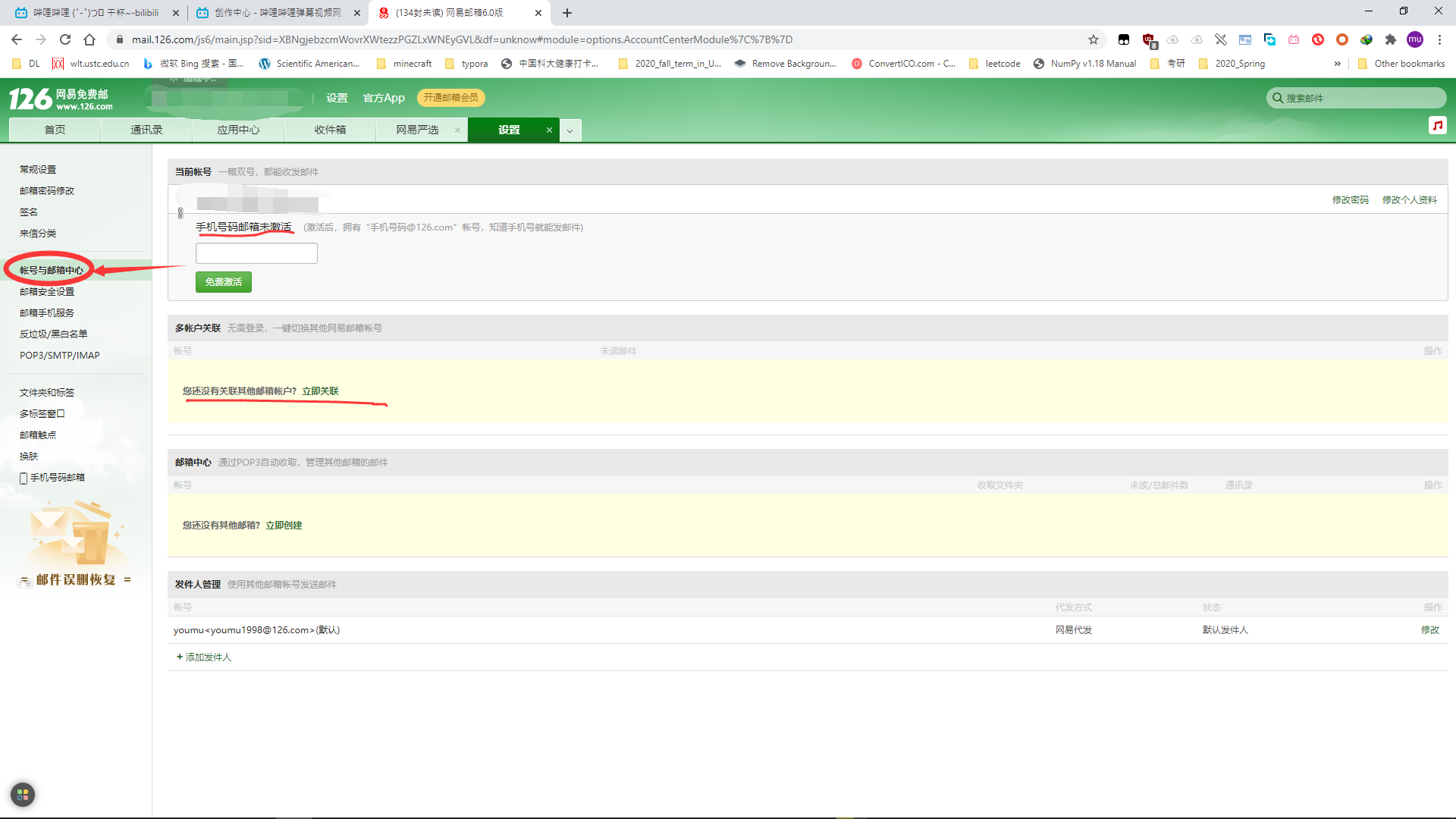
Task: Click the 立即关联 link
Action: [x=320, y=391]
